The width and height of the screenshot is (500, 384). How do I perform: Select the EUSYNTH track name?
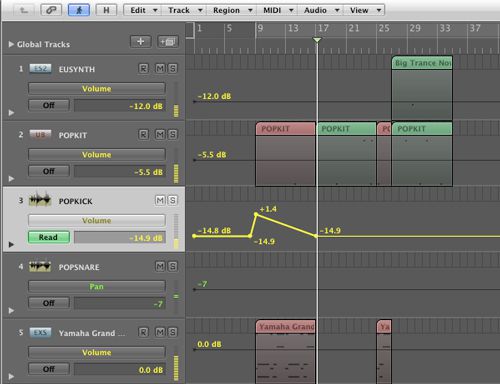77,69
